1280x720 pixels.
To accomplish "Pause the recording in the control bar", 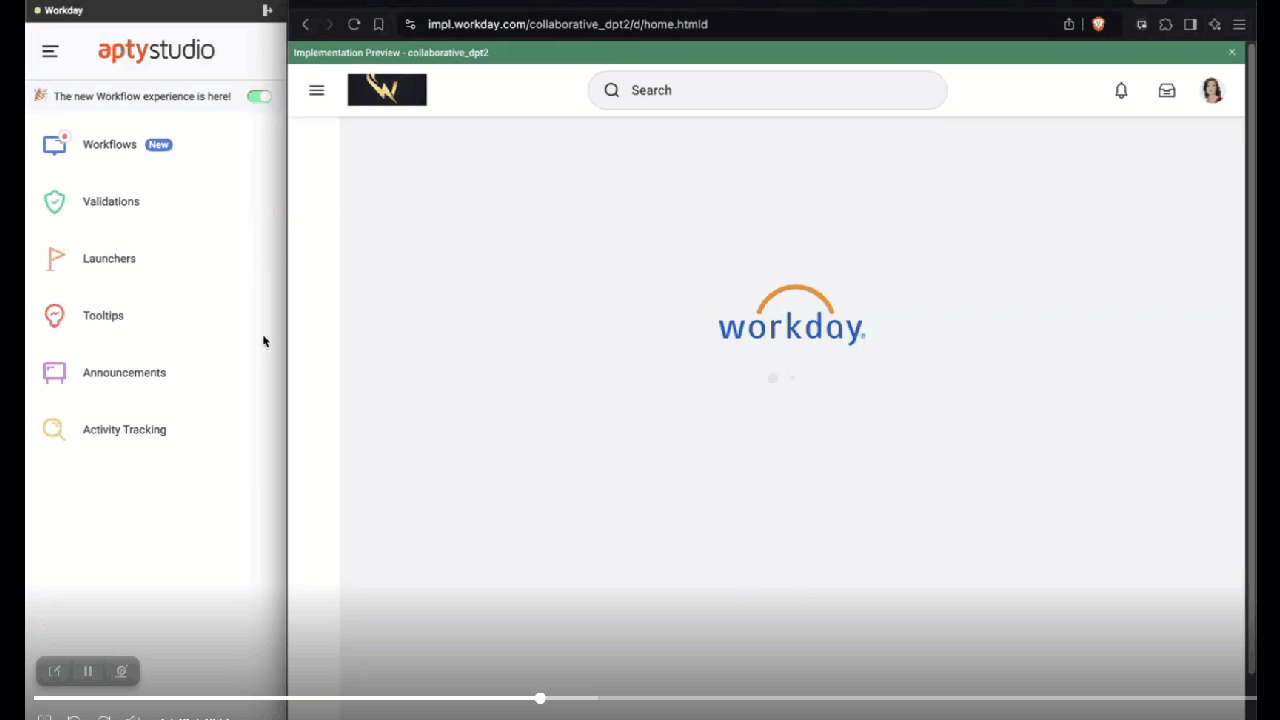I will [88, 672].
